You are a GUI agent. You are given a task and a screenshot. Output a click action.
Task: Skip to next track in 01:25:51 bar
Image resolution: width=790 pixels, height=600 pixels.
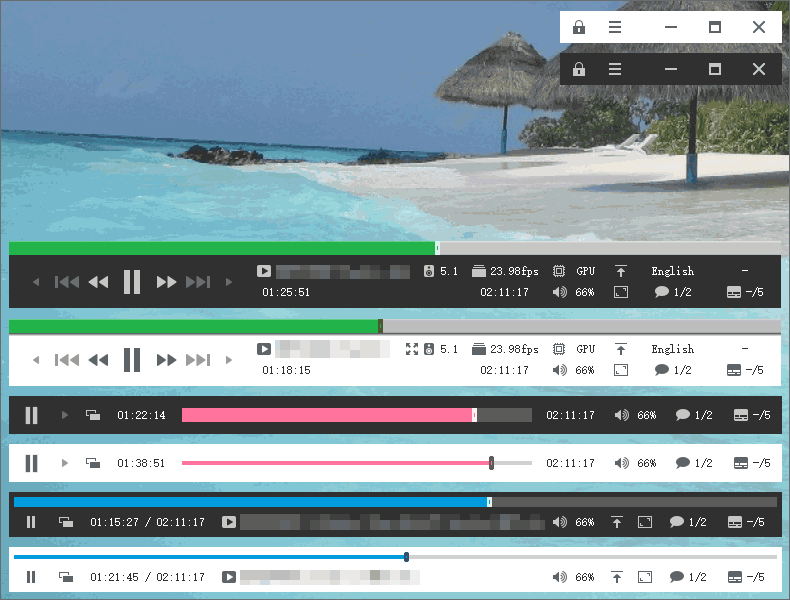pyautogui.click(x=198, y=282)
